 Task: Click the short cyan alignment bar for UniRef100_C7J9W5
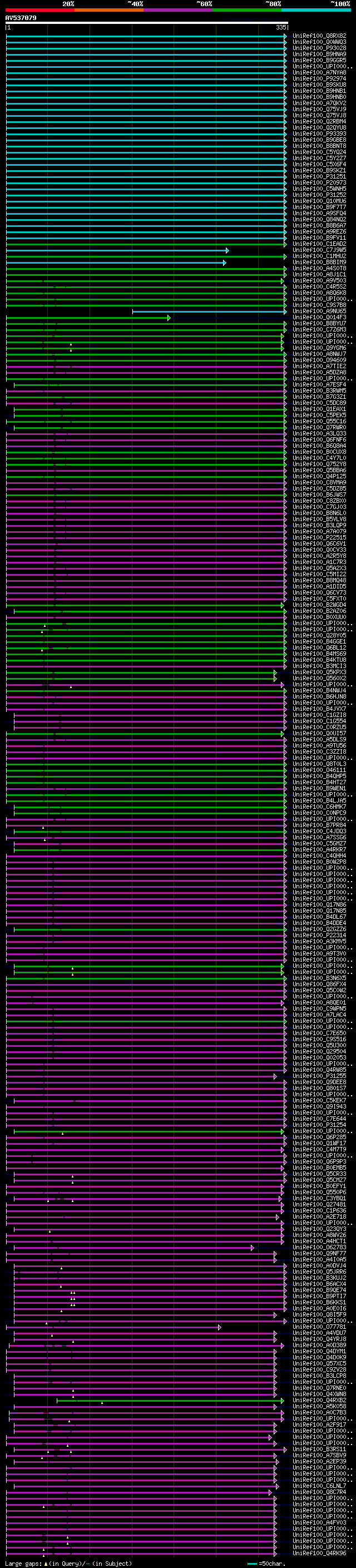(117, 250)
